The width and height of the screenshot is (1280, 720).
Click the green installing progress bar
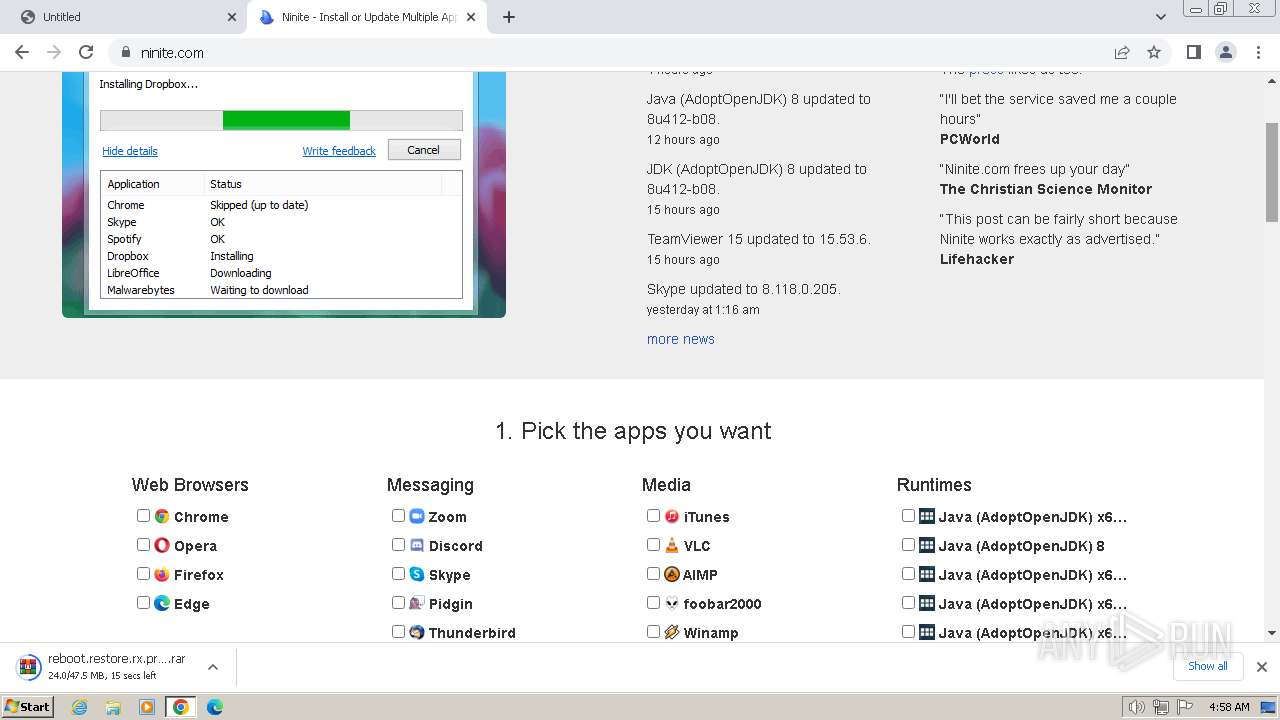tap(286, 120)
